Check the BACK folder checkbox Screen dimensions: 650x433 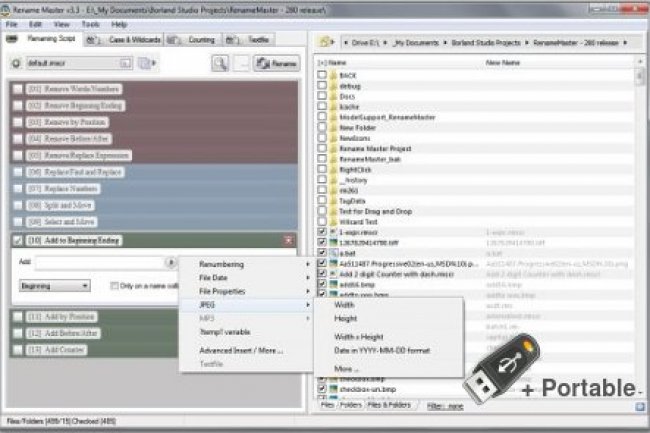coord(322,75)
